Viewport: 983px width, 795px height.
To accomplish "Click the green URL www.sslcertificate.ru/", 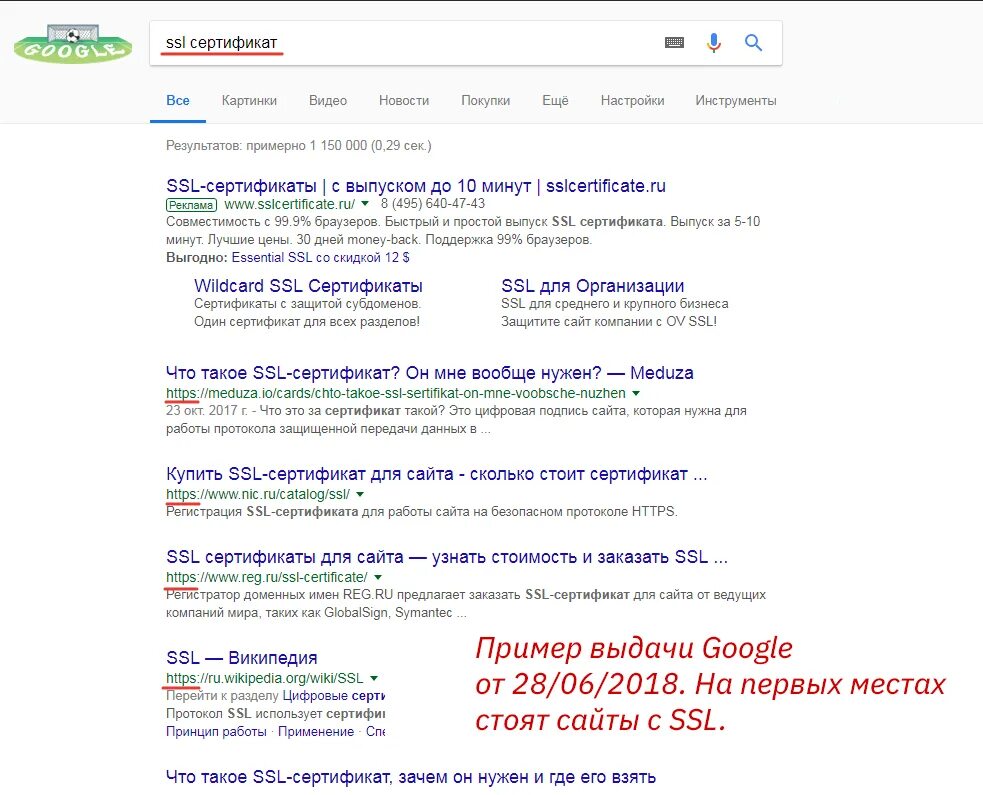I will click(290, 204).
